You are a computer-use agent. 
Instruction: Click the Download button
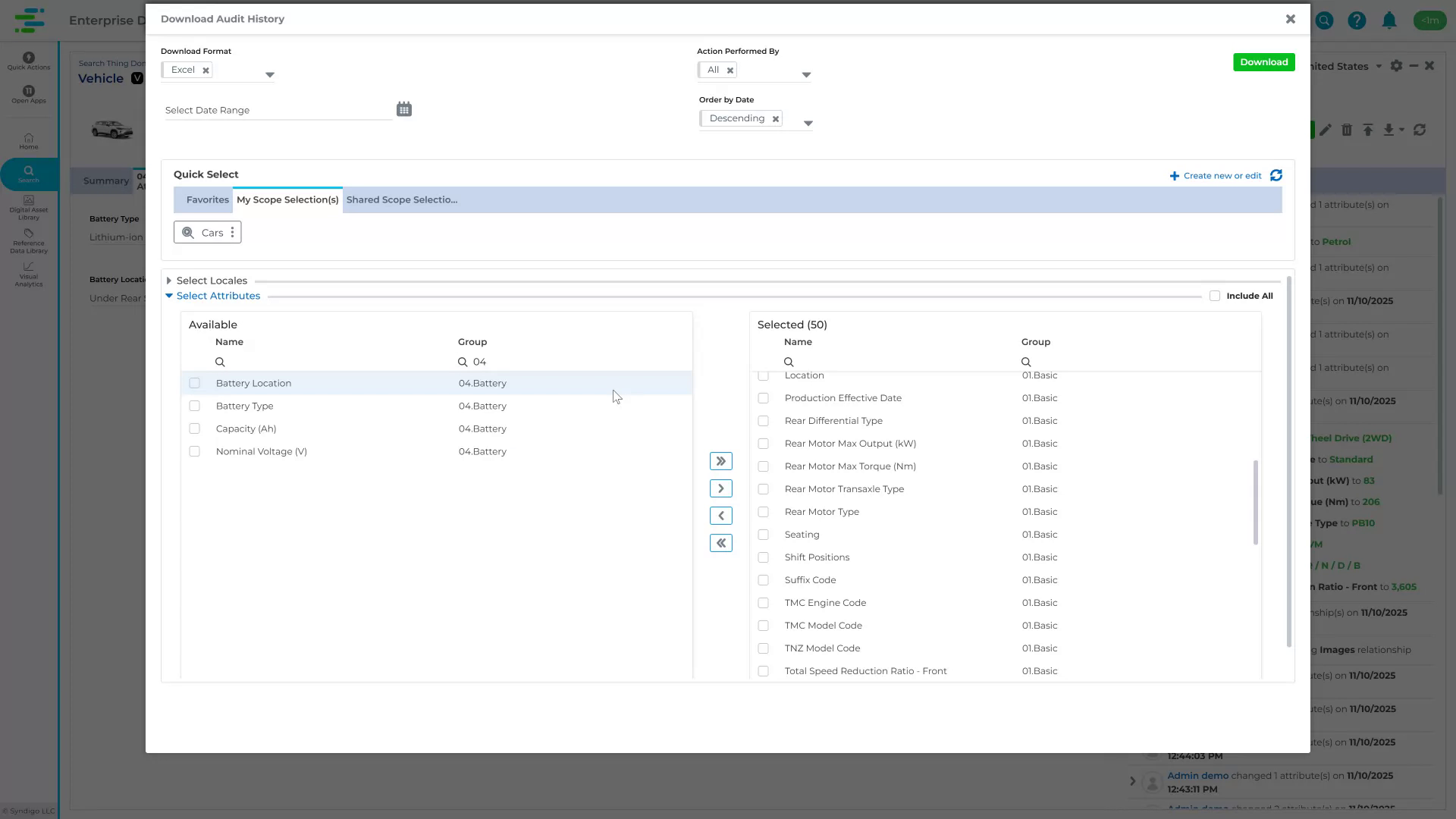(x=1263, y=61)
